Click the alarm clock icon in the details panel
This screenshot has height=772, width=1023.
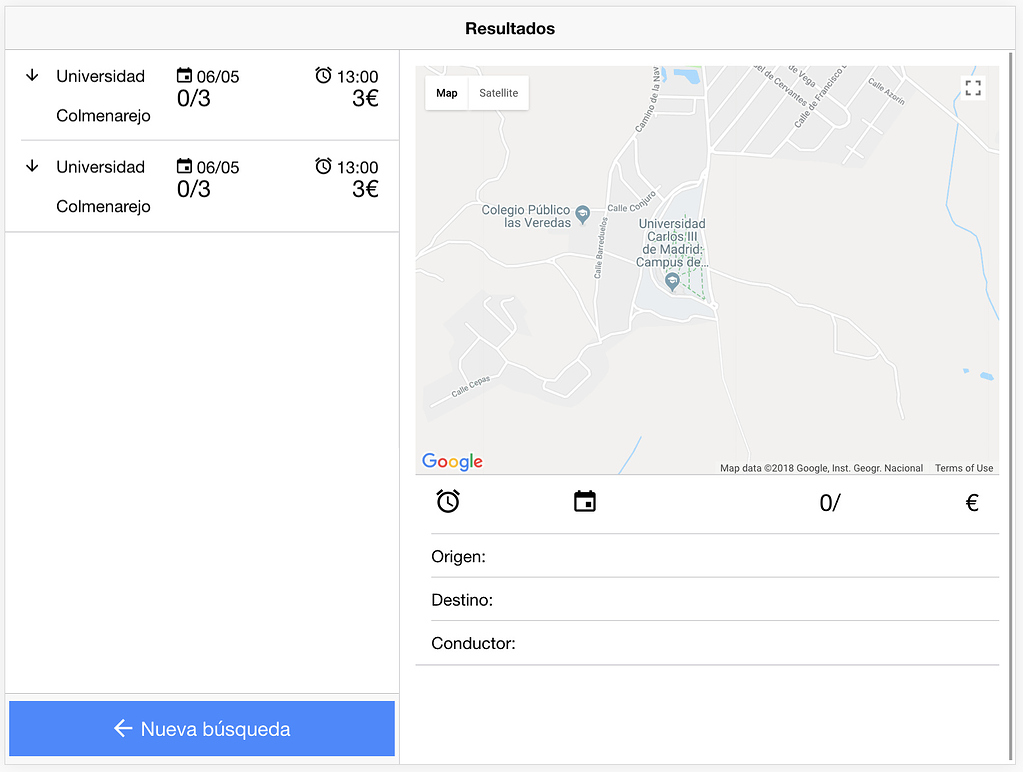[x=448, y=501]
